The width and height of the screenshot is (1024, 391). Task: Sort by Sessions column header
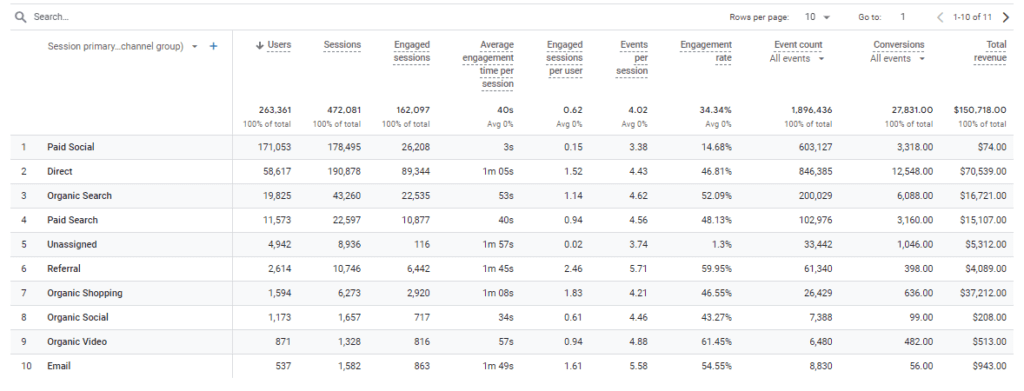(x=342, y=45)
